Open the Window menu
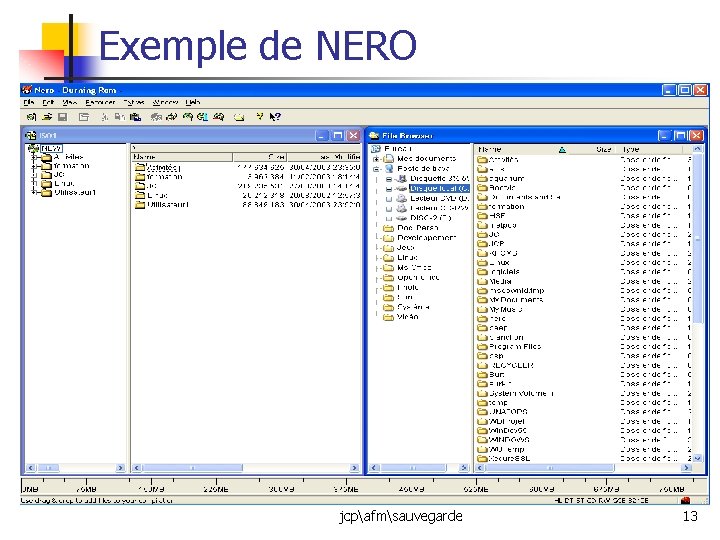 [x=165, y=102]
